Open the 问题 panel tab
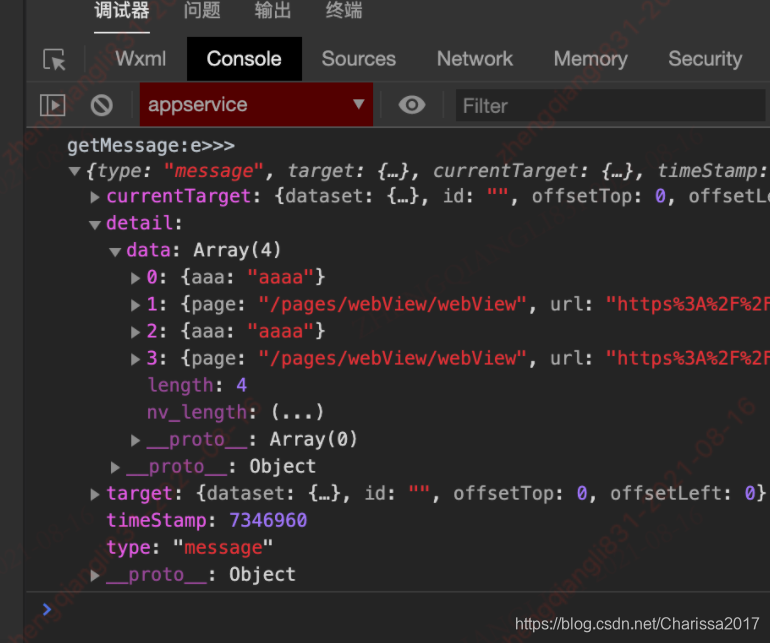This screenshot has height=643, width=770. tap(202, 11)
